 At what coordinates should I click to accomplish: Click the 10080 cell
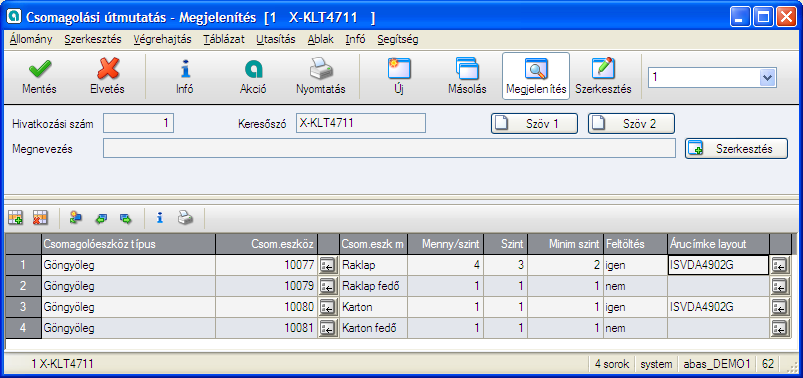(x=266, y=307)
